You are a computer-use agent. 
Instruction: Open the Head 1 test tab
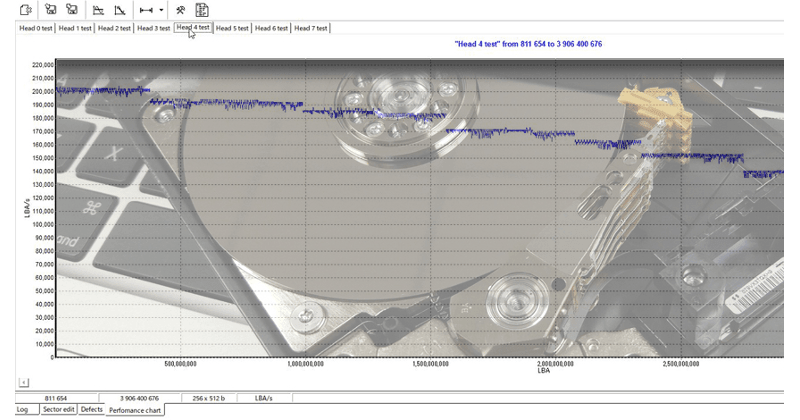(75, 28)
